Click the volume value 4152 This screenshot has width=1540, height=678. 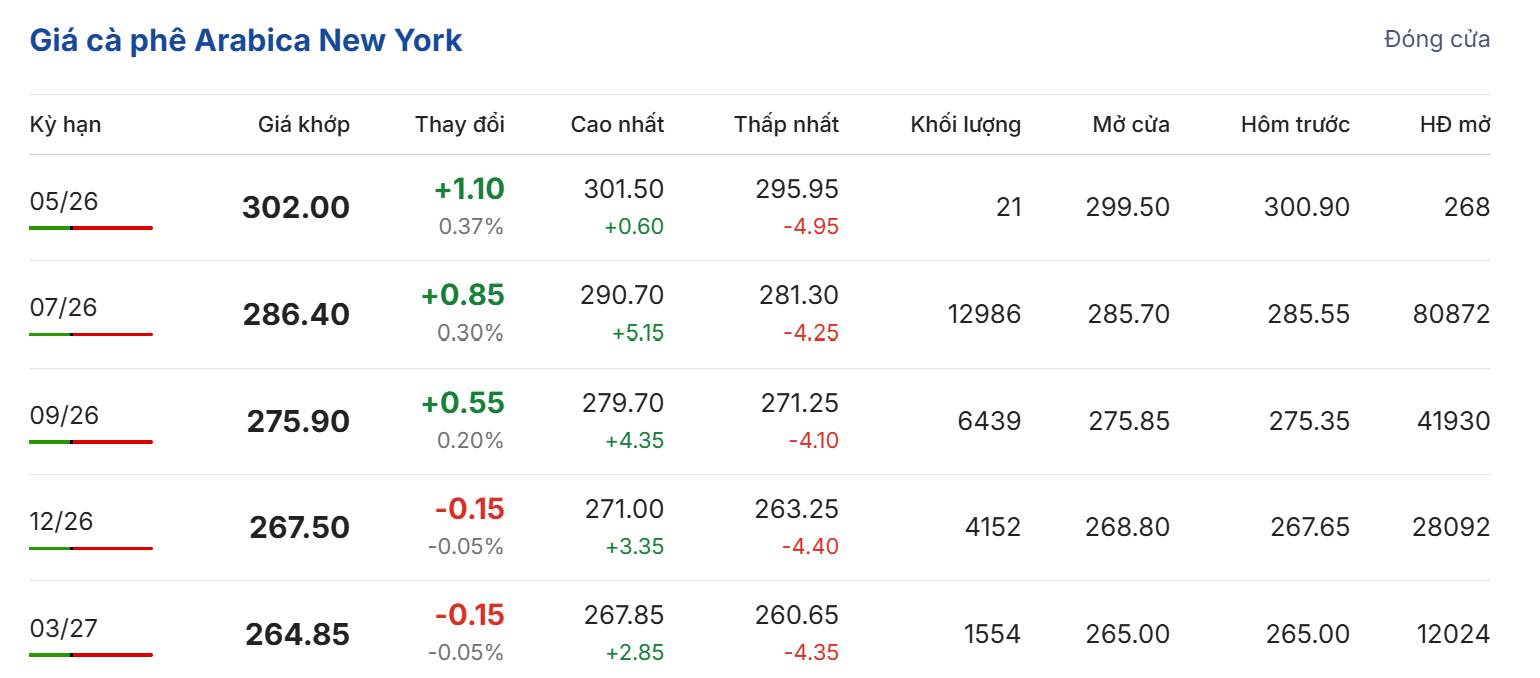(x=992, y=527)
